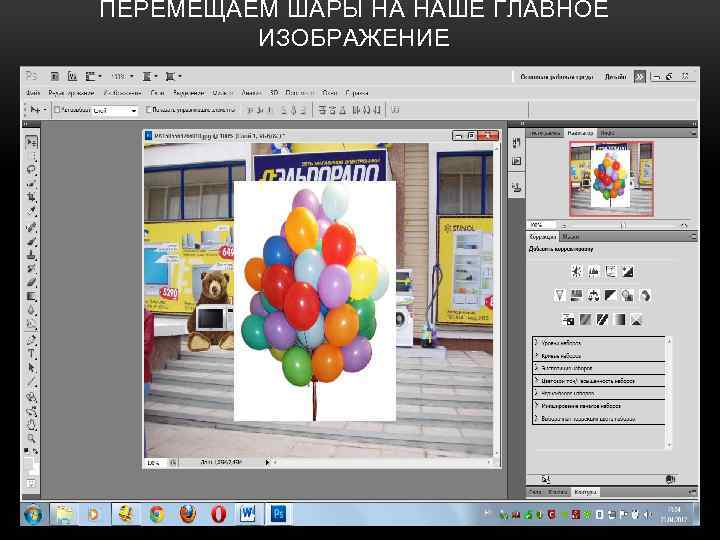Click the Navigator zoom slider handle

(623, 225)
